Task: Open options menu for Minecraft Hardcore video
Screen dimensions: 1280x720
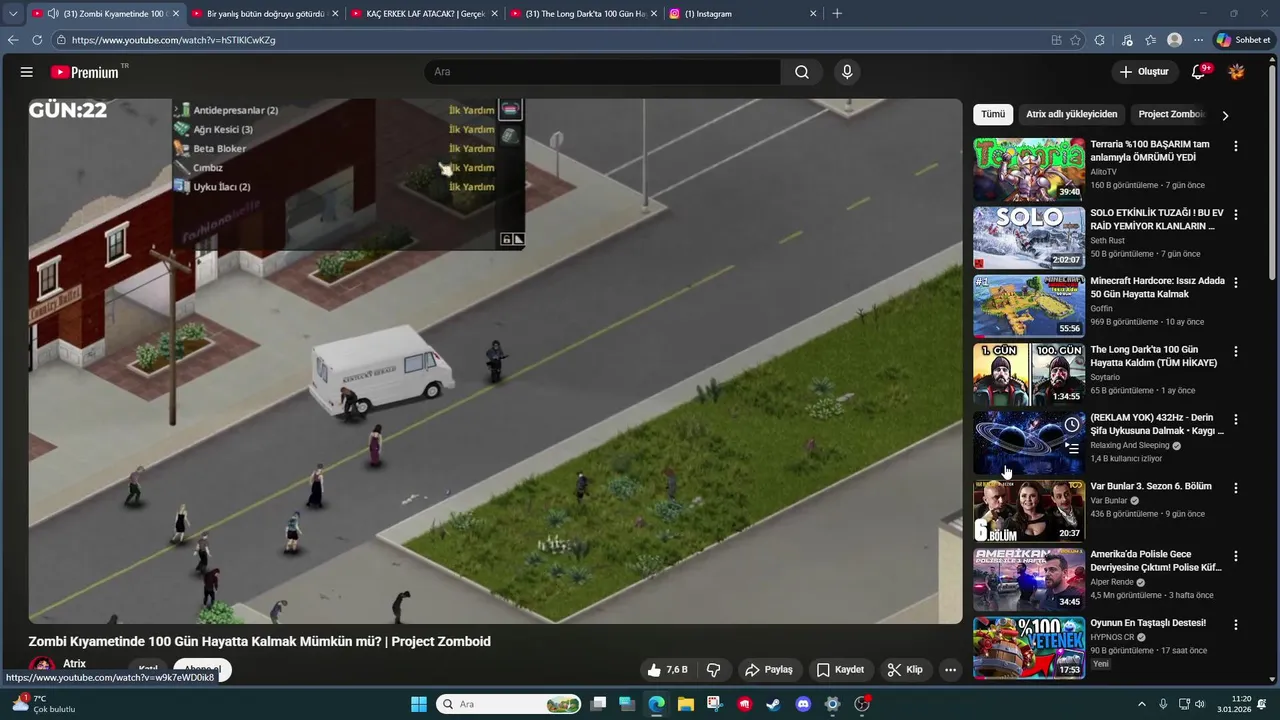Action: click(x=1236, y=283)
